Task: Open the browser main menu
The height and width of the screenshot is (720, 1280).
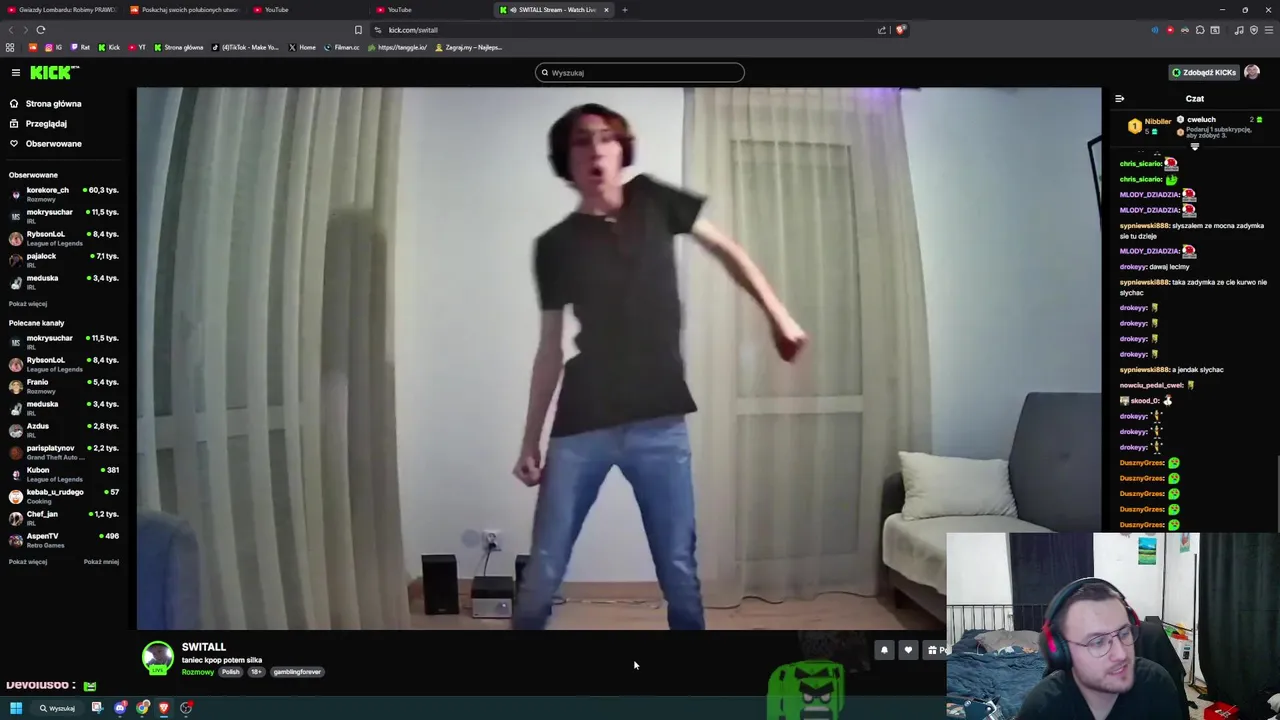Action: tap(1269, 30)
